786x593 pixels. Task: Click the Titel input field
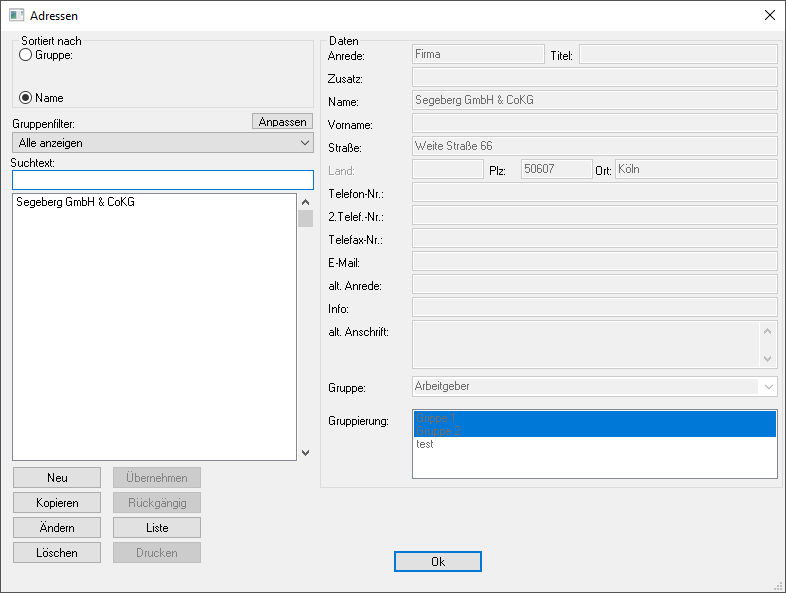tap(678, 54)
